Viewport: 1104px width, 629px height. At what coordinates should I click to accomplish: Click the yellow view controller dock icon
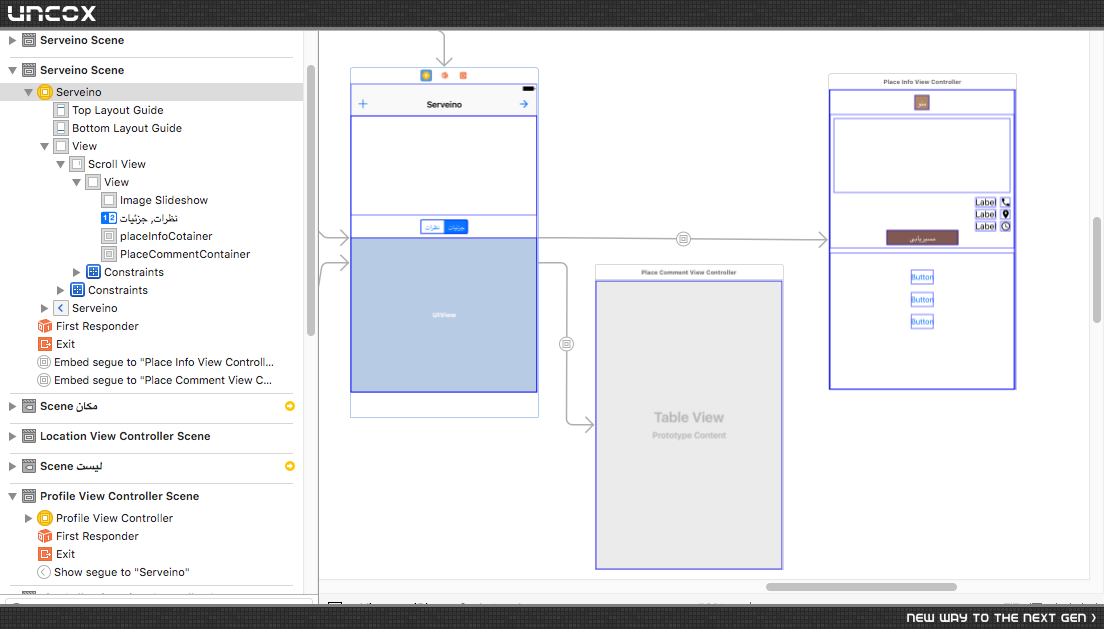[426, 75]
